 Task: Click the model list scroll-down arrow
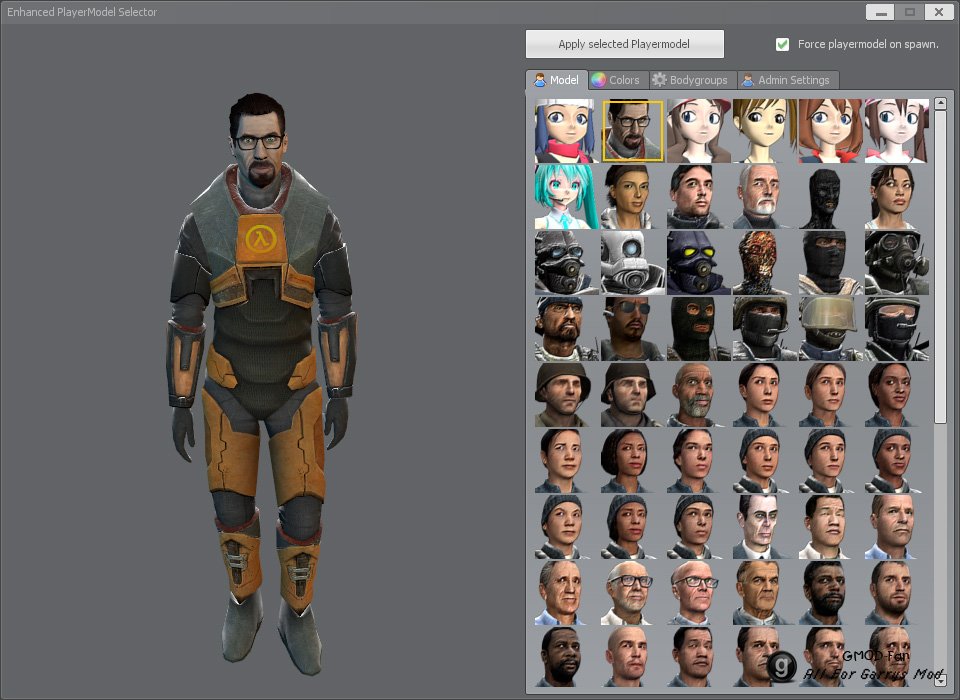(940, 680)
